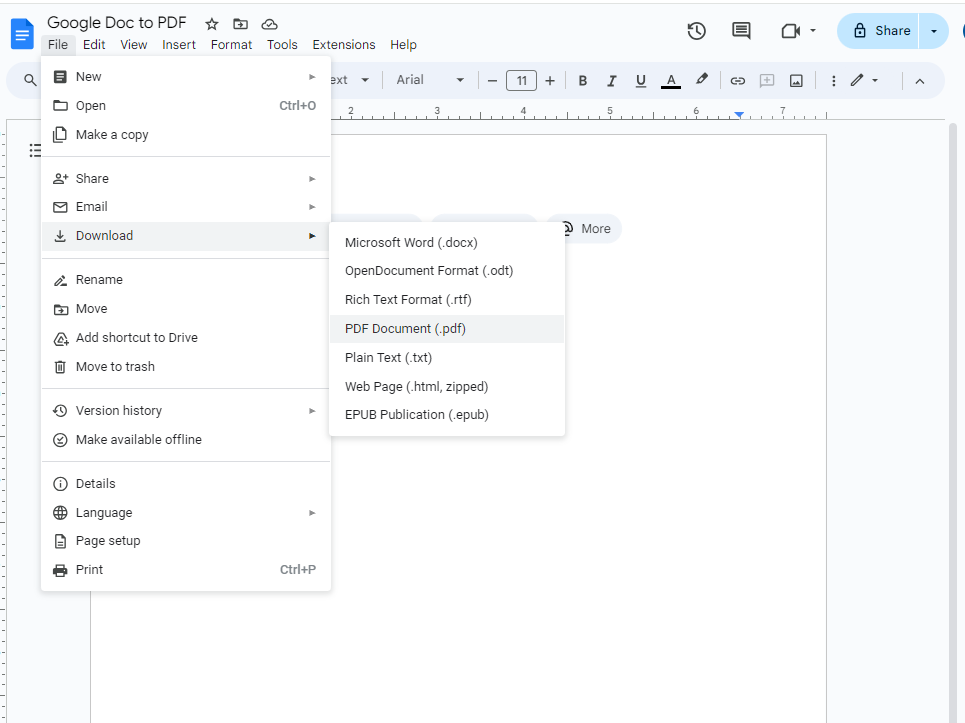Screen dimensions: 965x723
Task: Open the text color picker
Action: tap(671, 81)
